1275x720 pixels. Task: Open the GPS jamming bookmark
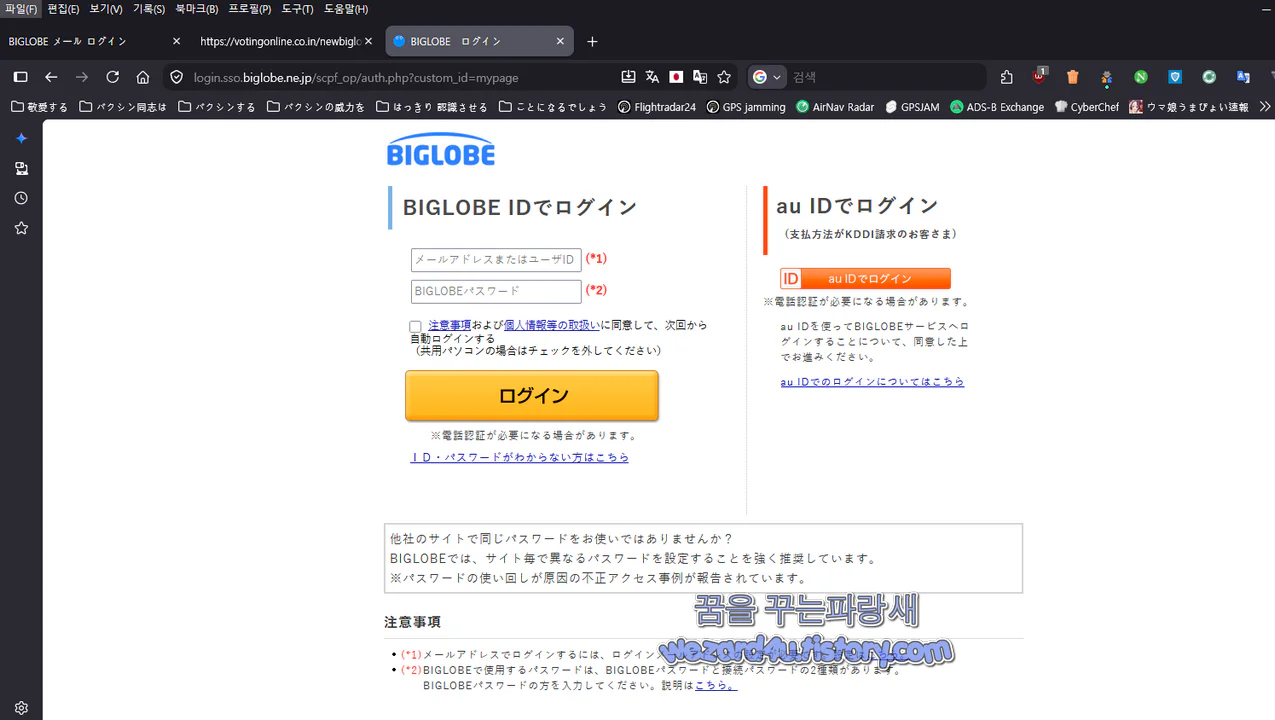746,107
